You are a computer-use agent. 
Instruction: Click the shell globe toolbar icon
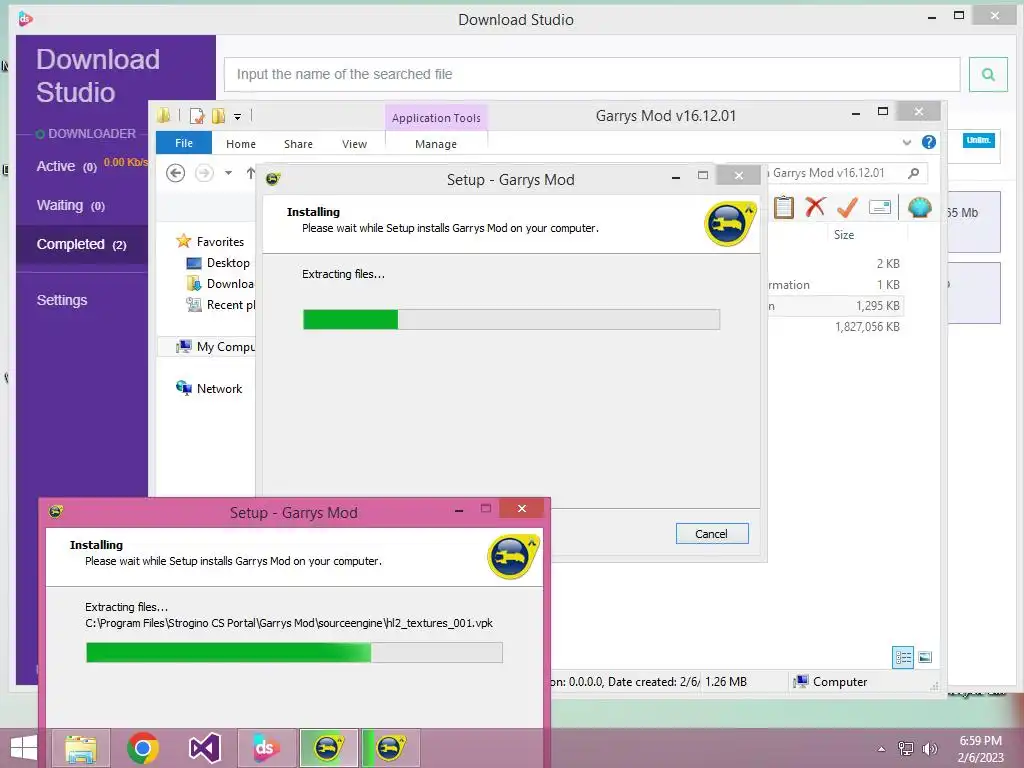[920, 207]
